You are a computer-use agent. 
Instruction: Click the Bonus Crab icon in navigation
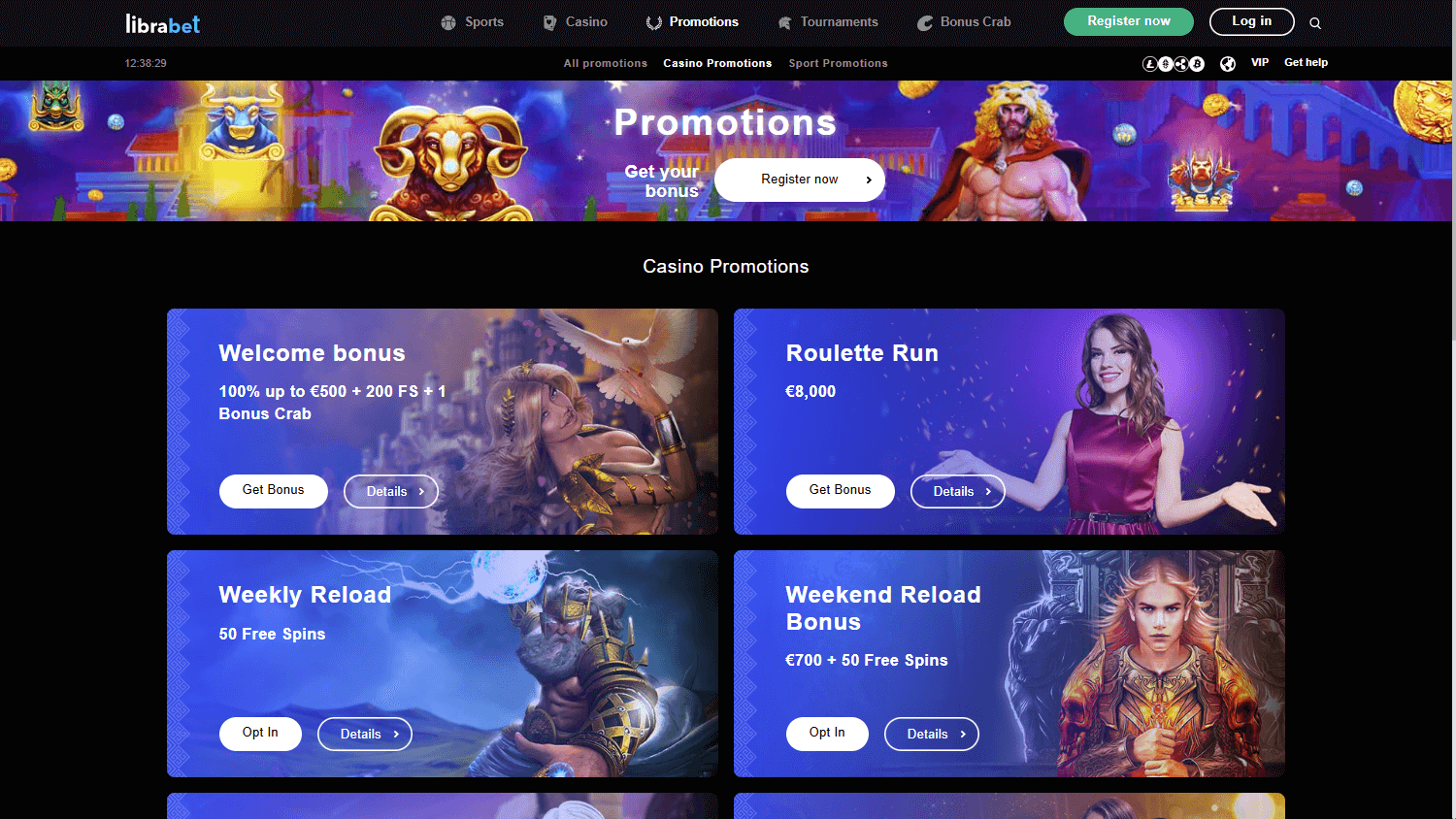tap(925, 22)
